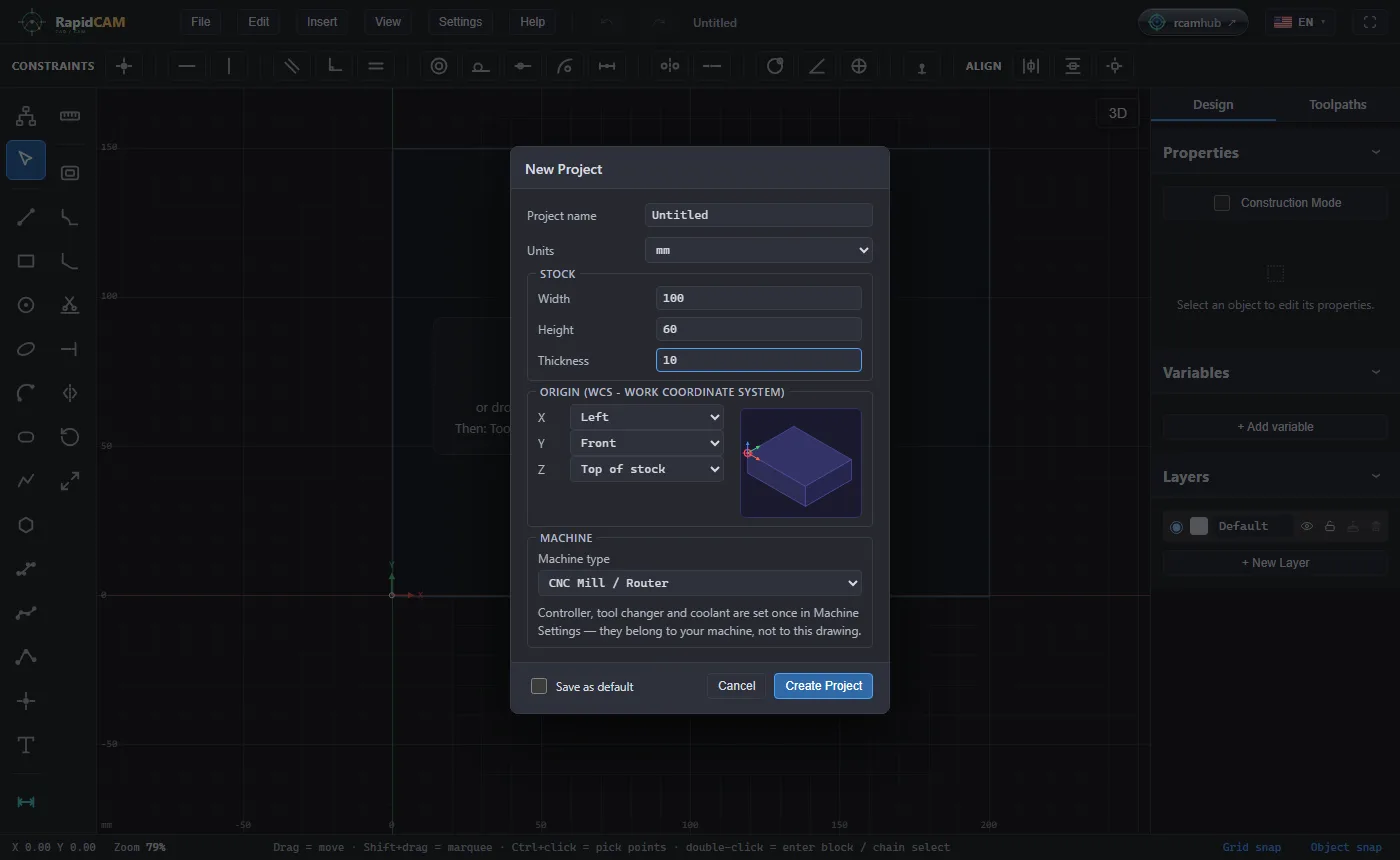
Task: Click the fullscreen icon in top bar
Action: (x=1370, y=22)
